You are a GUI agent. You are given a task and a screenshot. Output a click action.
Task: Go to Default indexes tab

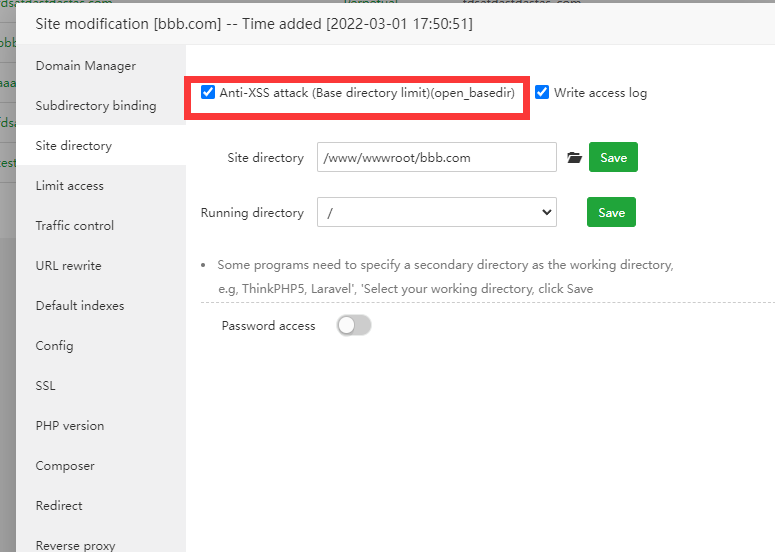point(80,306)
